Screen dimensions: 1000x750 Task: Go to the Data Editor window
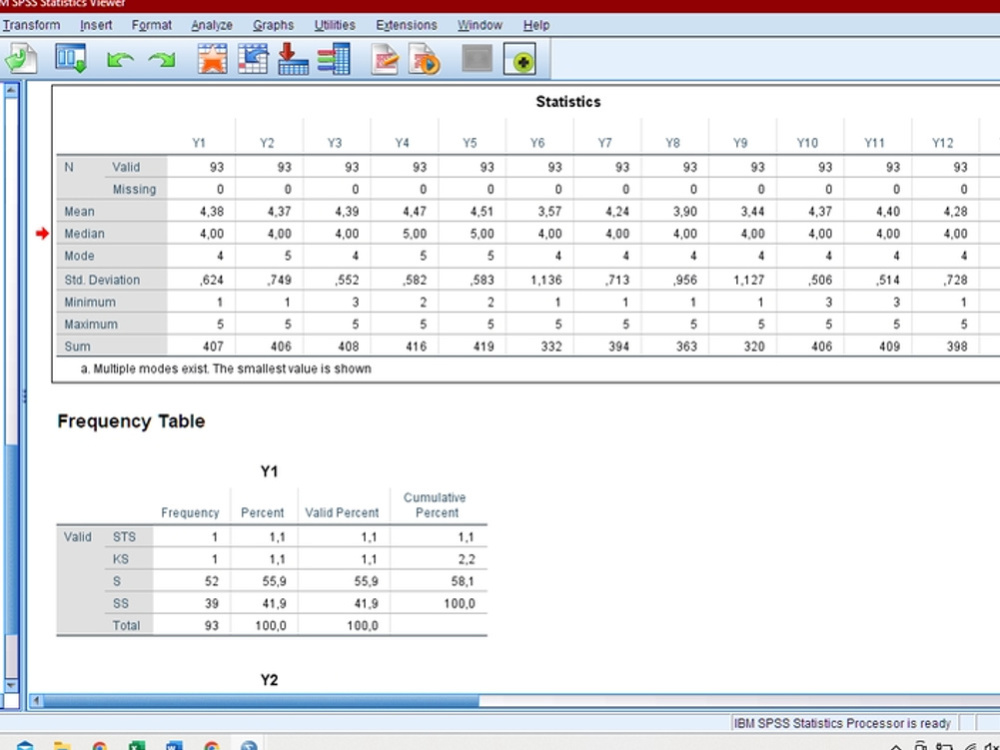70,59
